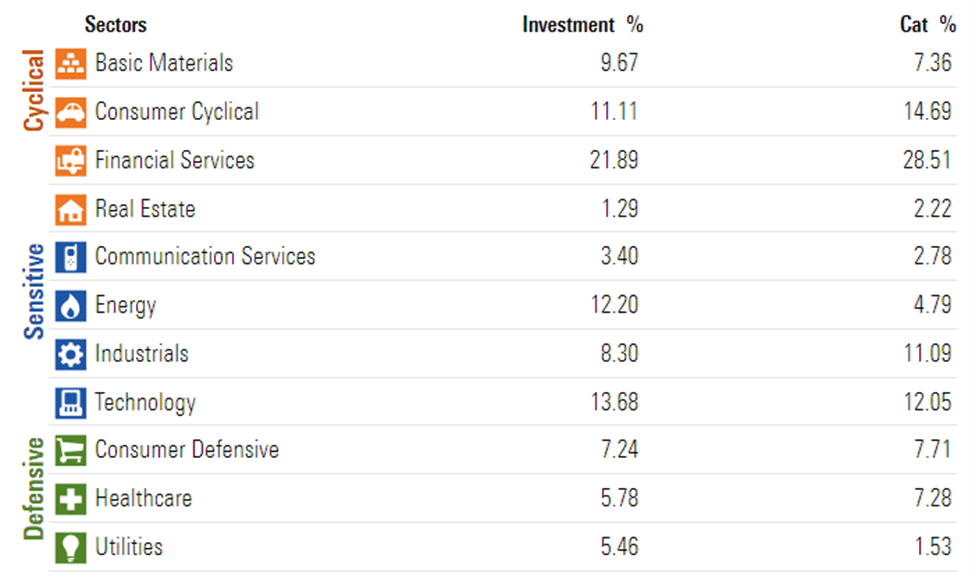Click the Energy droplet icon
The width and height of the screenshot is (975, 580).
click(x=70, y=305)
